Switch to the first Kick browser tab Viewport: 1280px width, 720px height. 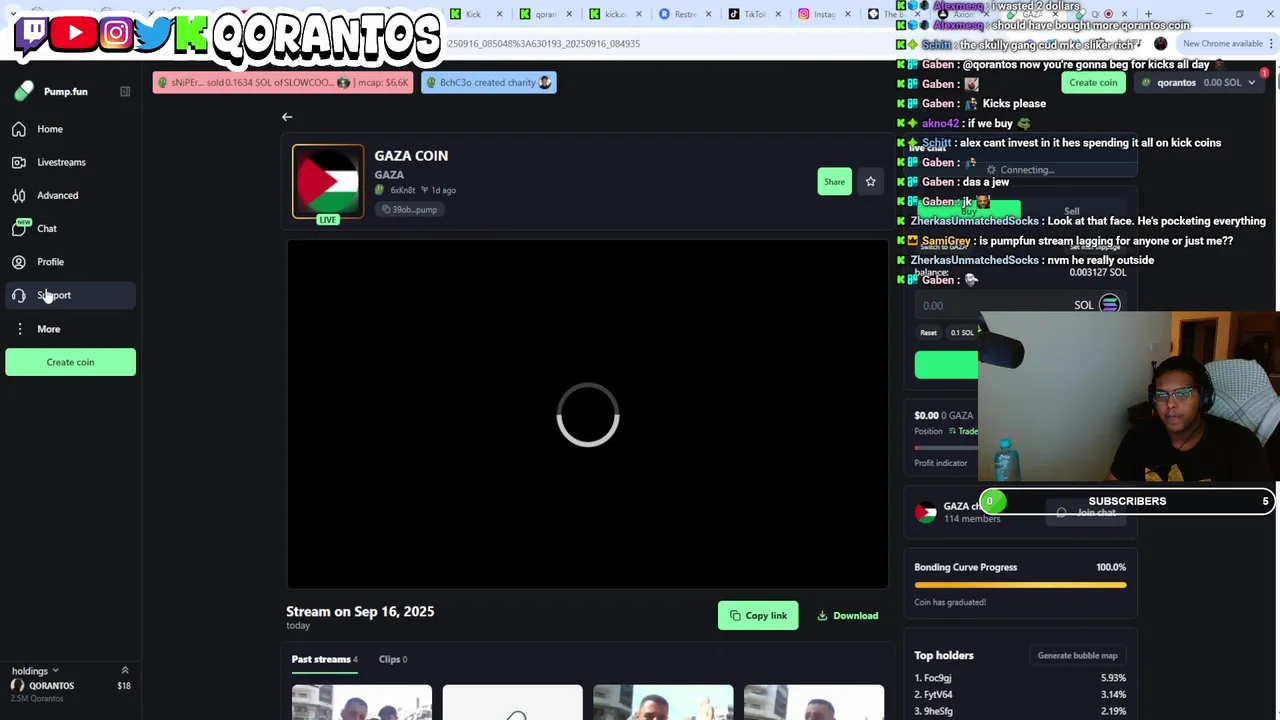pyautogui.click(x=474, y=14)
